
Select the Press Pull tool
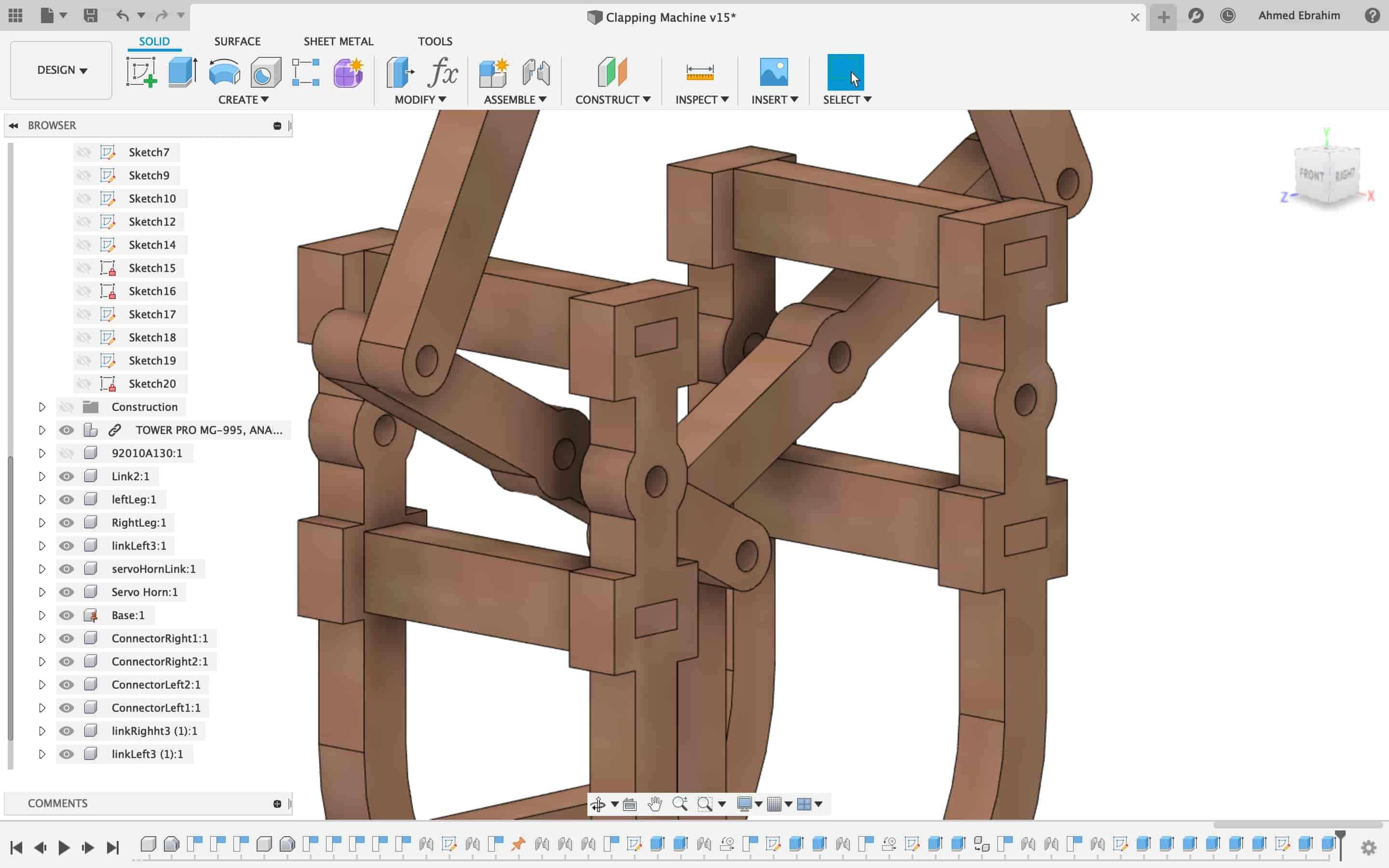tap(400, 72)
